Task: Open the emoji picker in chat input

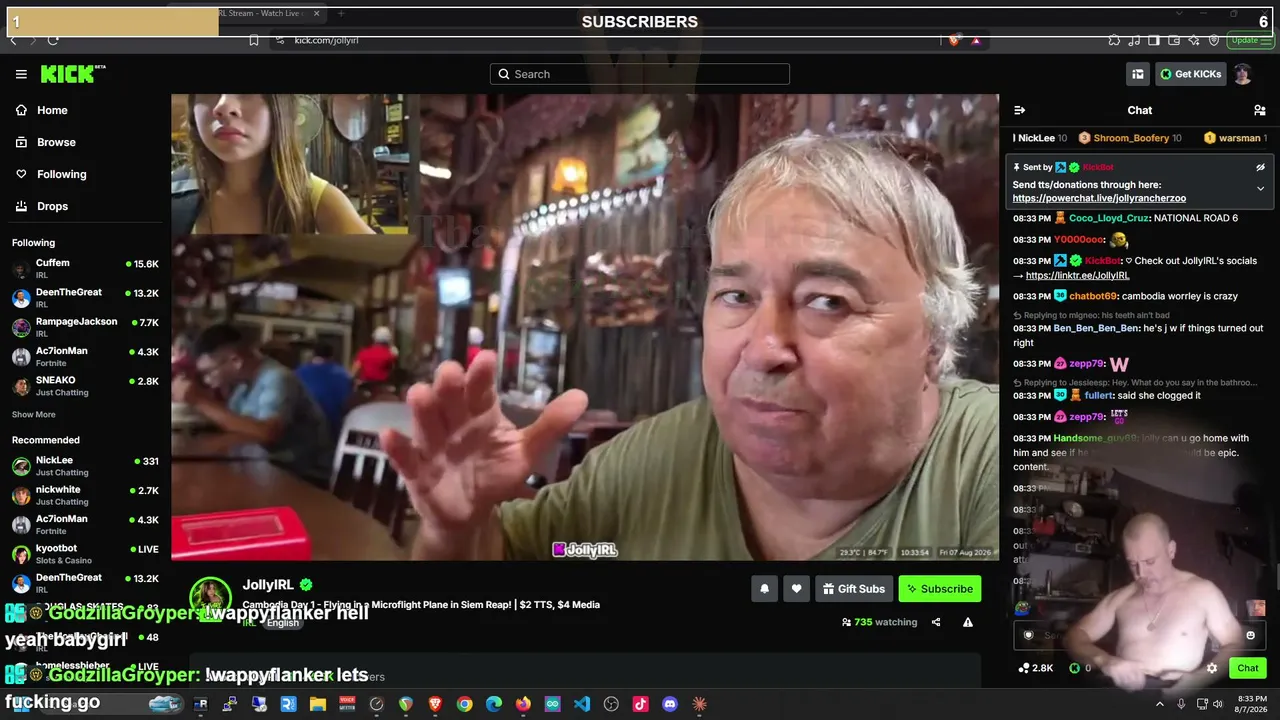Action: [x=1250, y=635]
